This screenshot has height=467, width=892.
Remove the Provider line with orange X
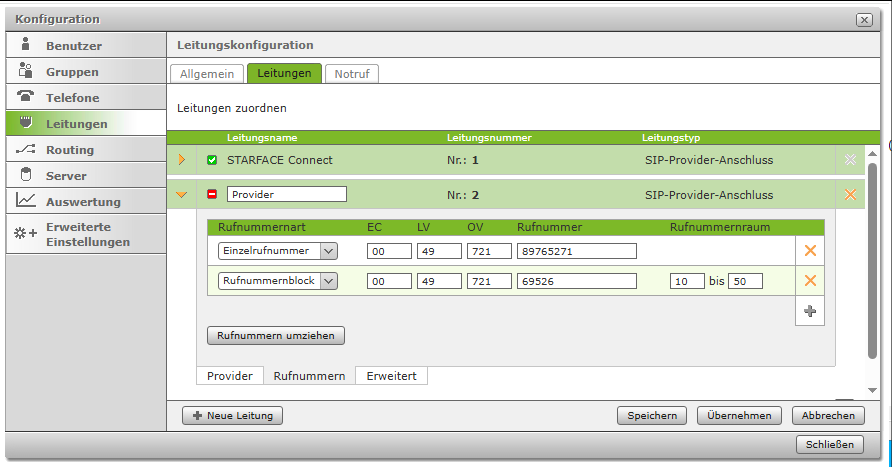point(850,194)
